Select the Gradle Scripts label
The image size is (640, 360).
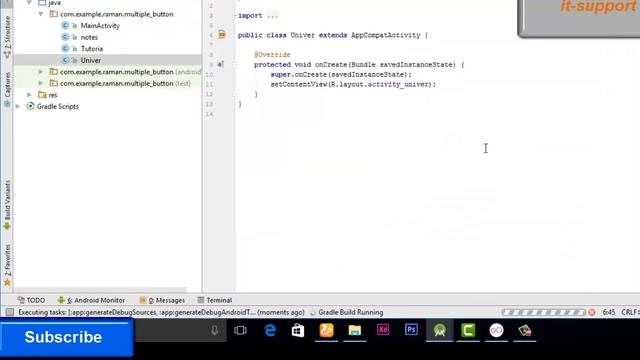click(x=58, y=107)
